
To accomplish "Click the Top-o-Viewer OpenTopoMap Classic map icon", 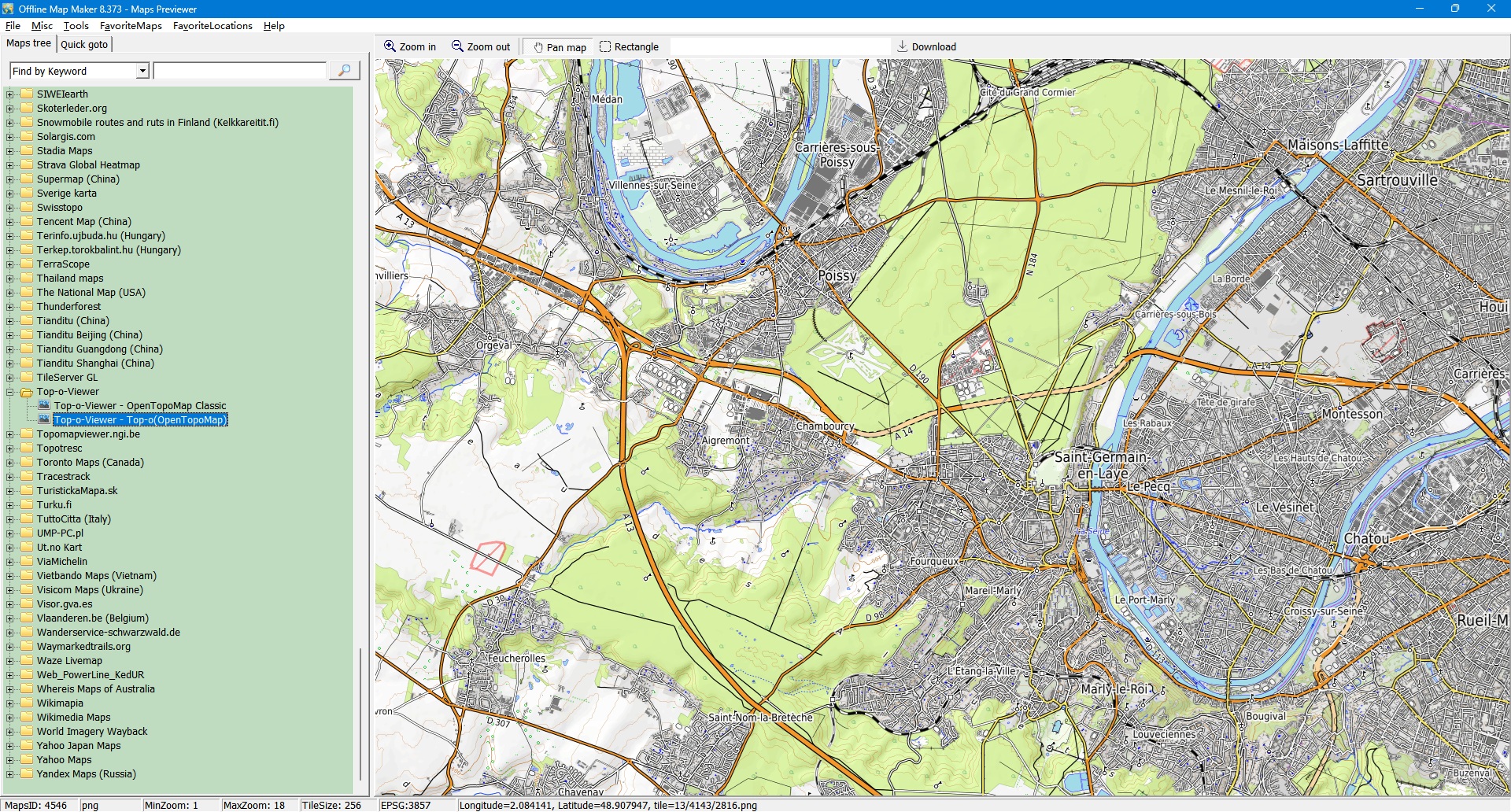I will pos(45,406).
